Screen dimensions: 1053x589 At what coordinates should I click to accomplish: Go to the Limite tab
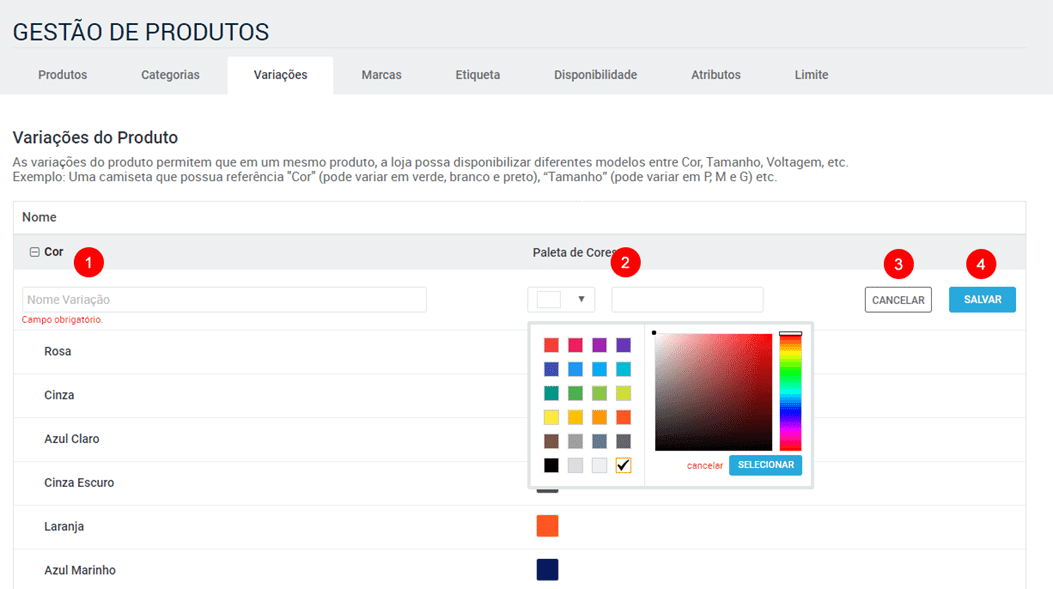[x=811, y=75]
